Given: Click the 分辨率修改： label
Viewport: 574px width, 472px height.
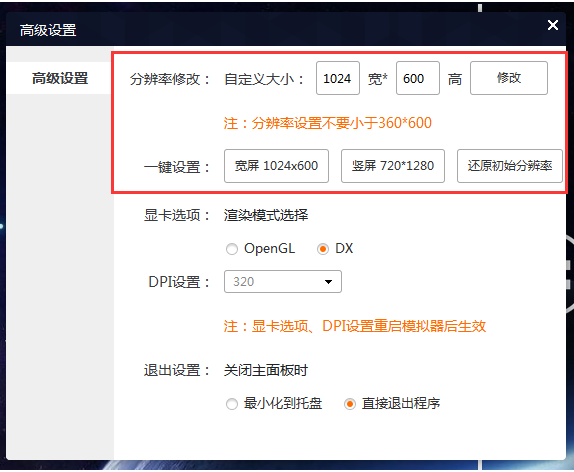Looking at the screenshot, I should (171, 79).
